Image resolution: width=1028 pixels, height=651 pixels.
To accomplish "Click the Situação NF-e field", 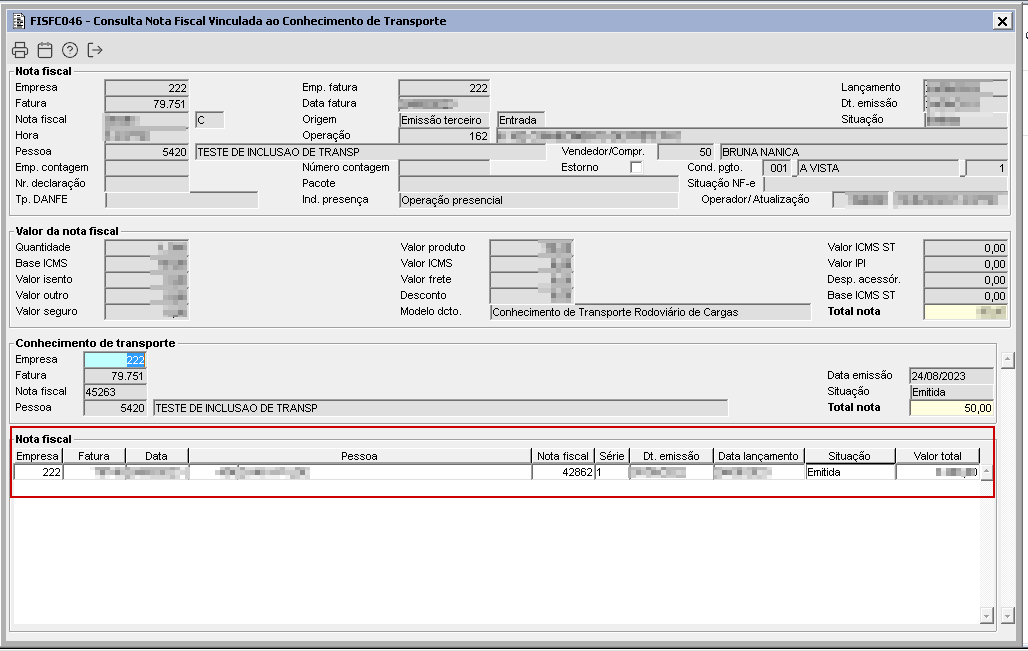I will point(885,184).
